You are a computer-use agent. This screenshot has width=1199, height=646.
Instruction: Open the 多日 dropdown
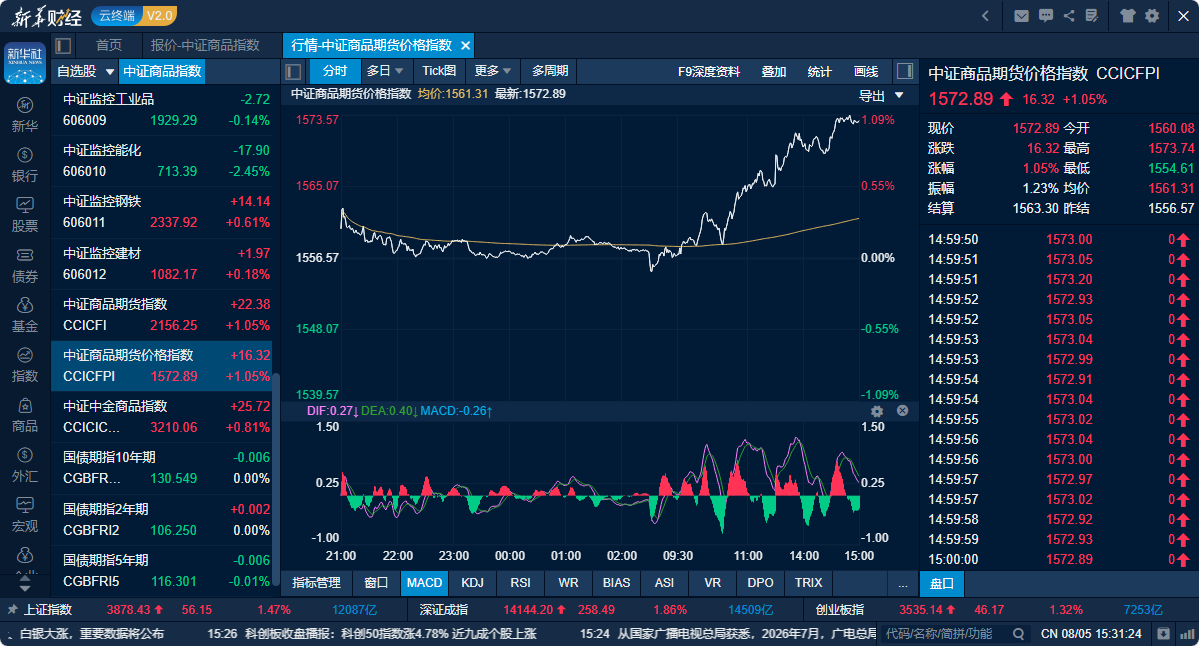tap(385, 71)
